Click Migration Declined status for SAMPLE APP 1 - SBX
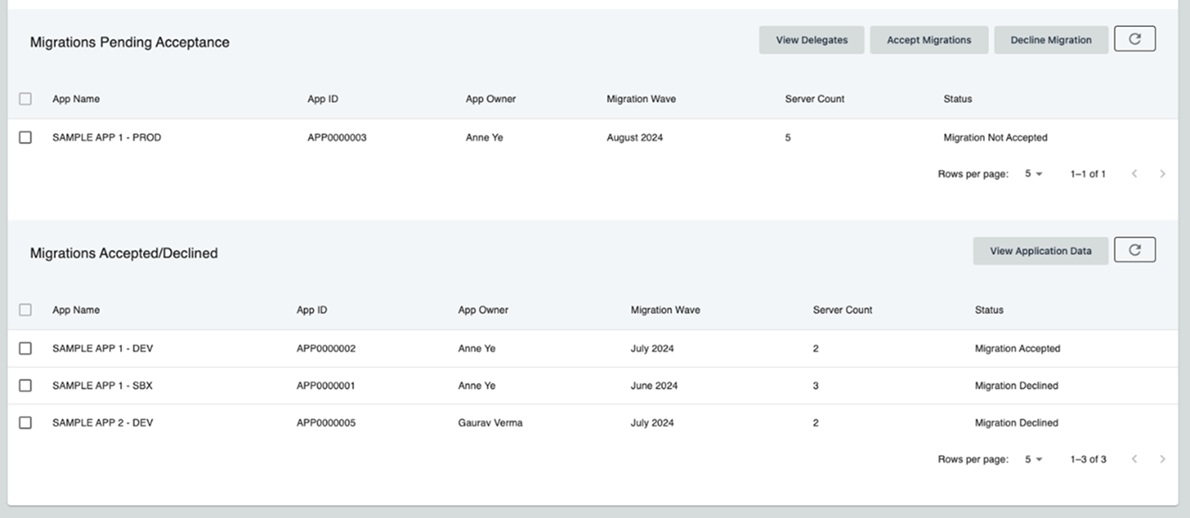Image resolution: width=1190 pixels, height=518 pixels. click(1016, 385)
